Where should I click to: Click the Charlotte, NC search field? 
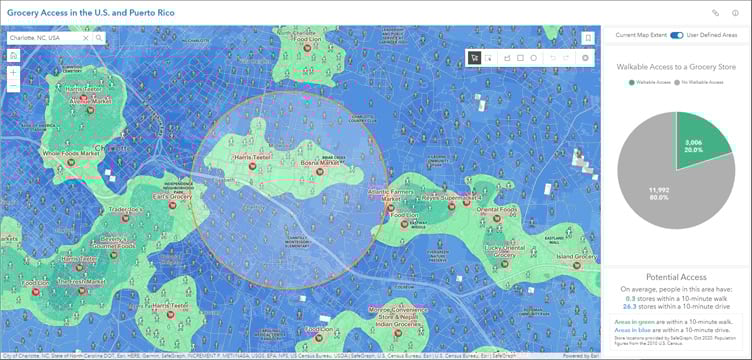[x=44, y=38]
